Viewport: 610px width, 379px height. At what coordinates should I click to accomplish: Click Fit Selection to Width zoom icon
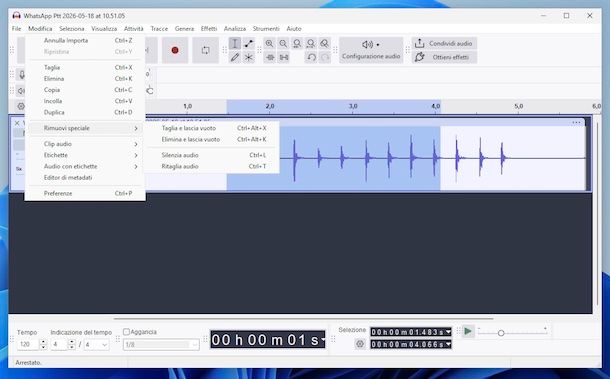click(297, 44)
